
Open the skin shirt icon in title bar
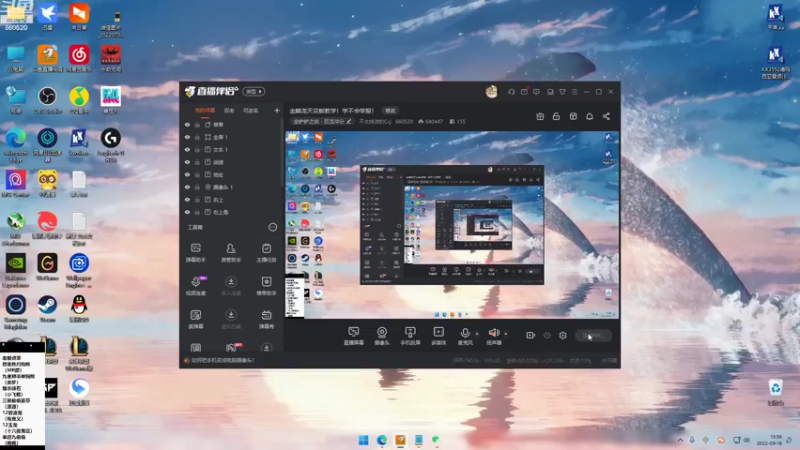562,92
